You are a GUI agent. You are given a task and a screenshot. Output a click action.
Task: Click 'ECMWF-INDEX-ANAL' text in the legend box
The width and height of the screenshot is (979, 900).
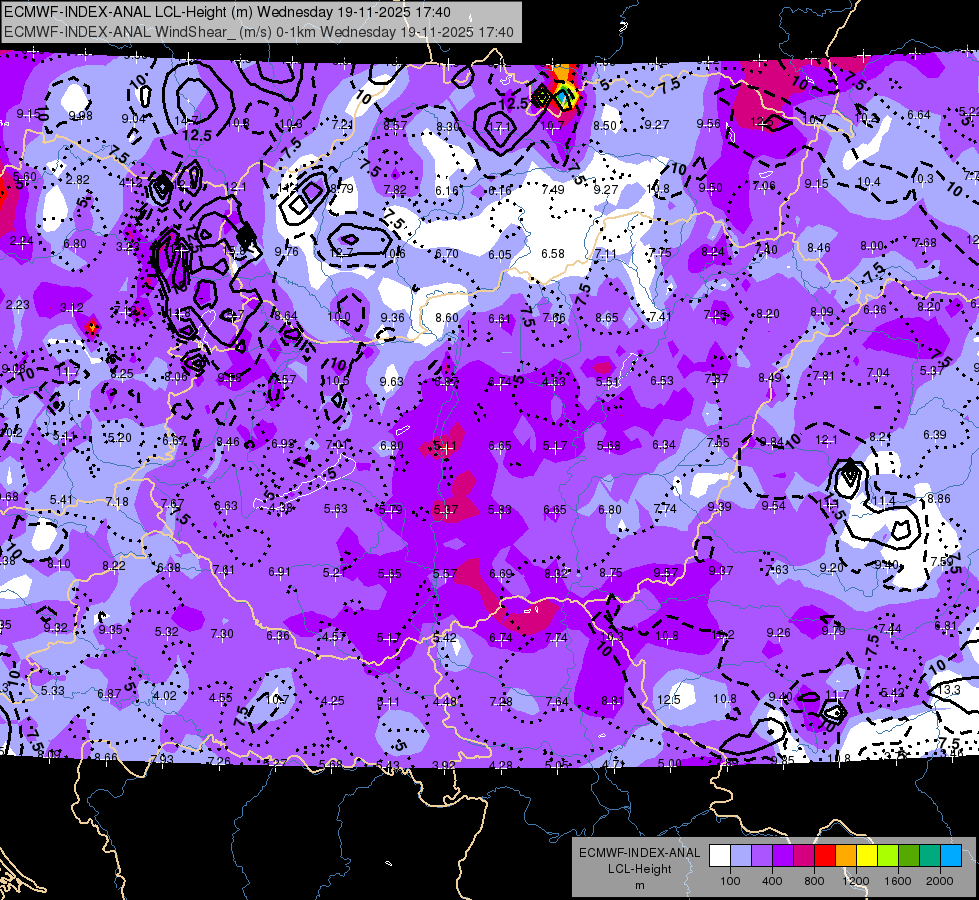click(639, 853)
